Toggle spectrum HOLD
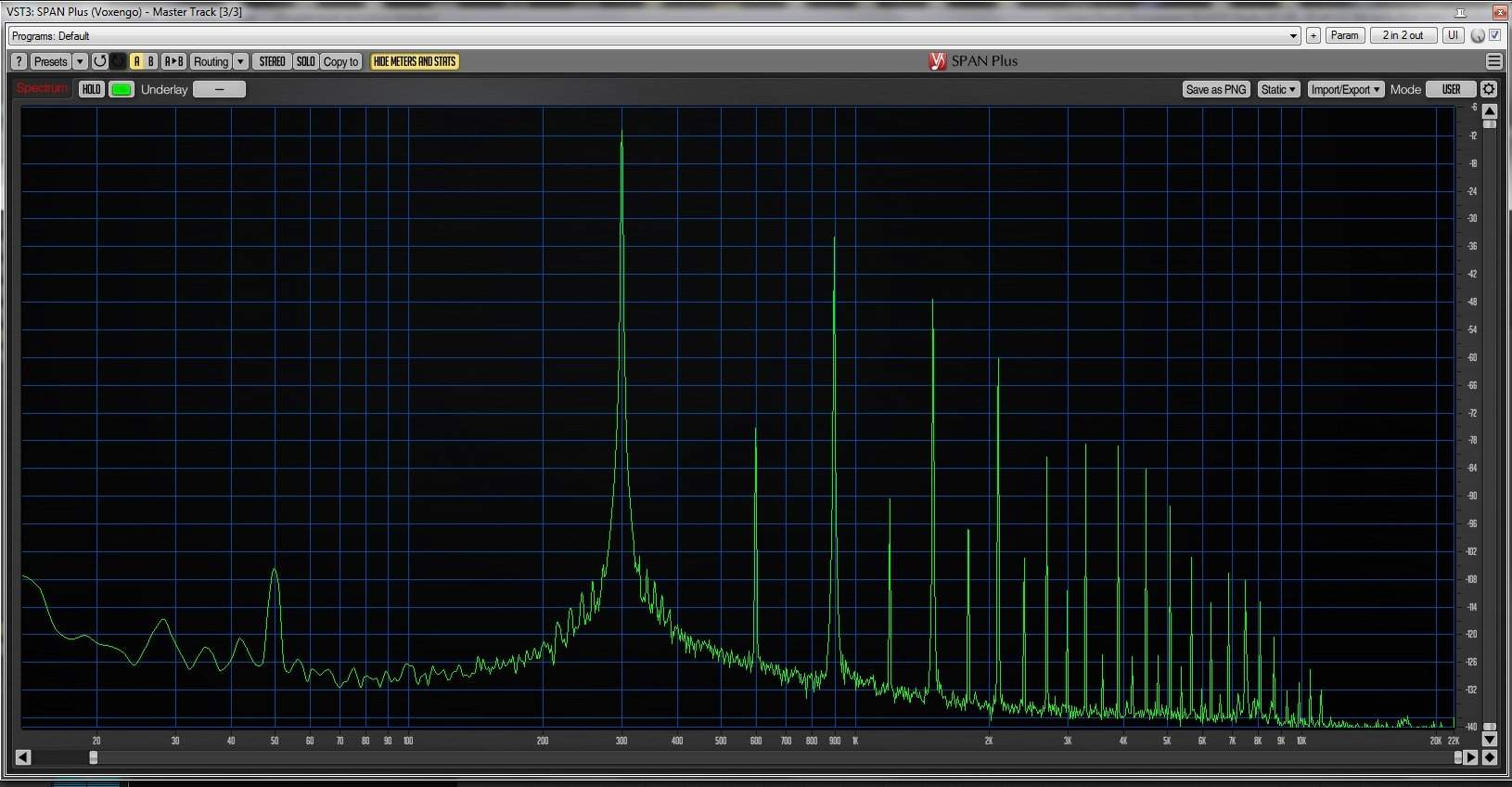The image size is (1512, 787). point(91,89)
